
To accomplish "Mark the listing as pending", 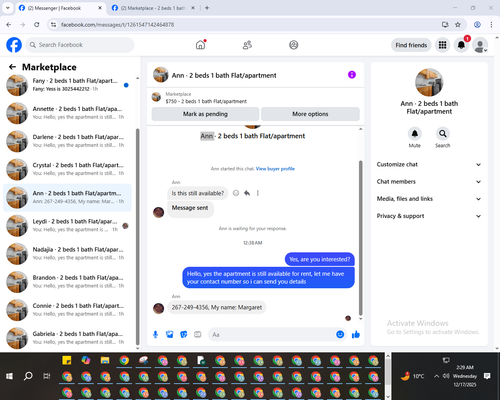I will 205,114.
